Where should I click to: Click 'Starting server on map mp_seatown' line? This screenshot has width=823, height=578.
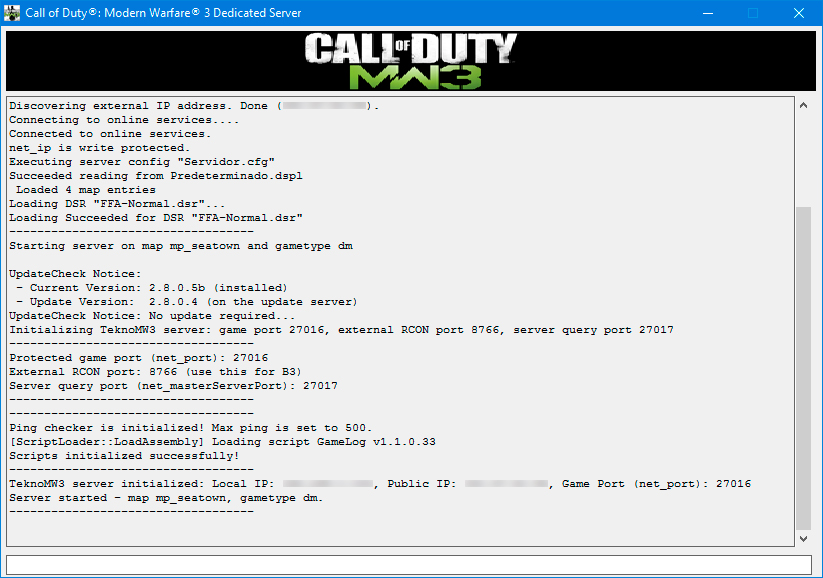(181, 246)
